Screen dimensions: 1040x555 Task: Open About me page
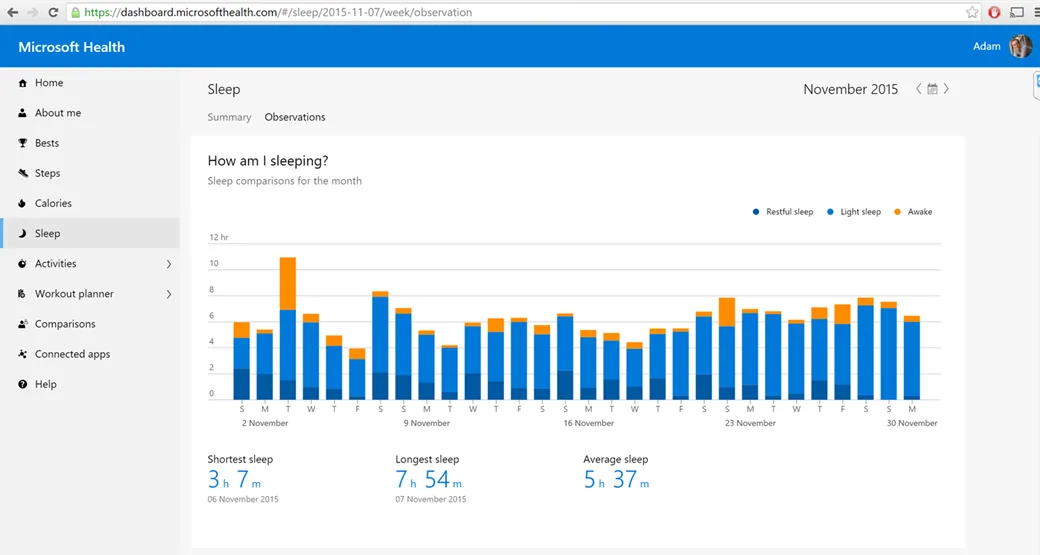click(90, 113)
